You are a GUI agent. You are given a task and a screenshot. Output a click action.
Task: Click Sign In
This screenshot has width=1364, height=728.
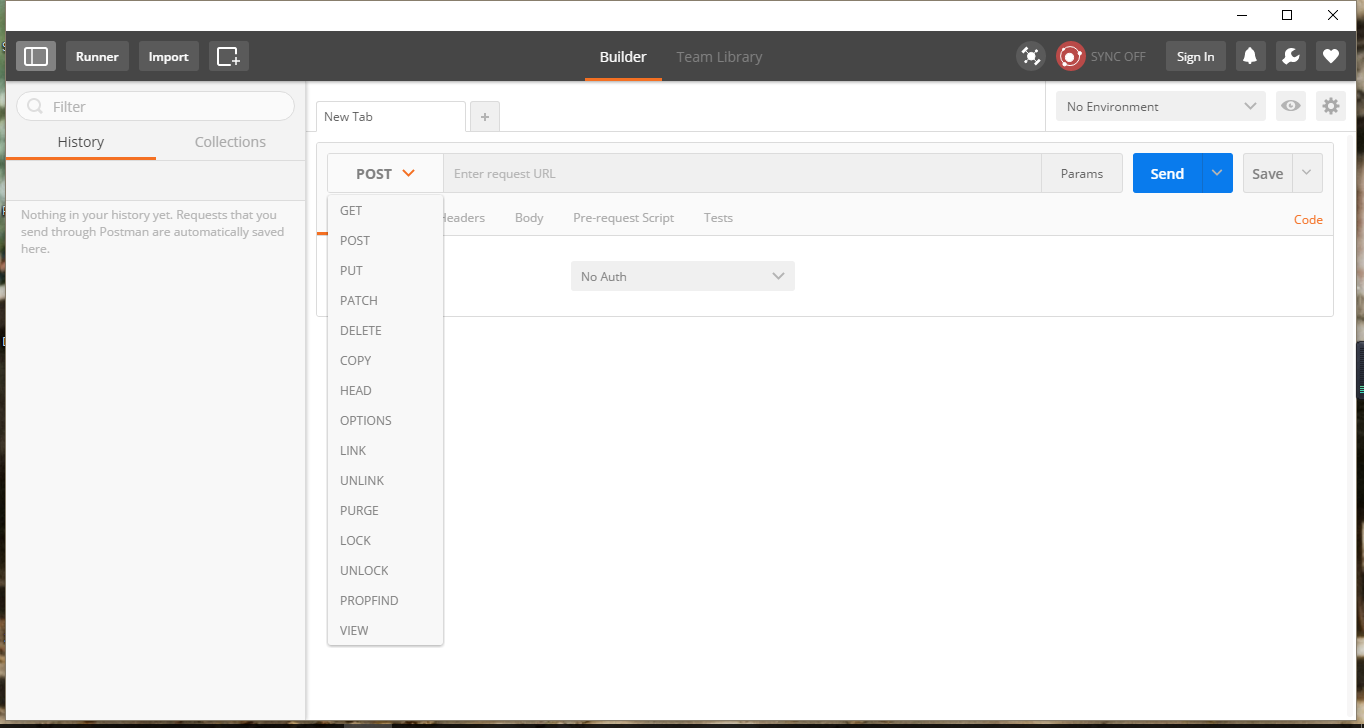click(1195, 56)
